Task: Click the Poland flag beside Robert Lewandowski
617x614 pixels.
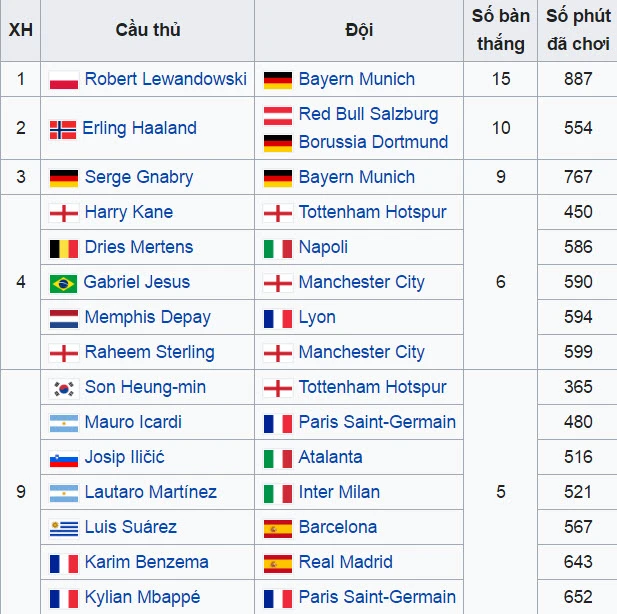Action: click(x=64, y=79)
